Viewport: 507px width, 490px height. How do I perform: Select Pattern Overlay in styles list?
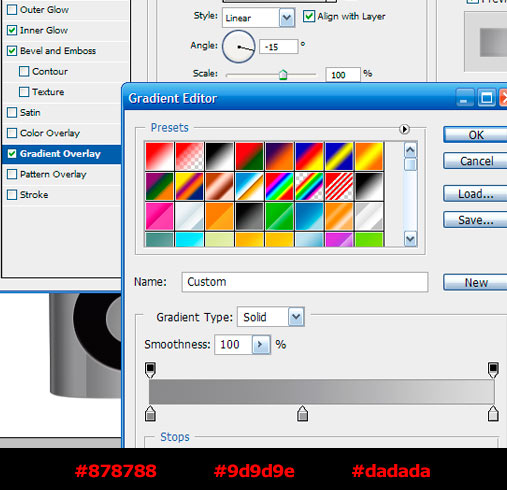[x=53, y=174]
